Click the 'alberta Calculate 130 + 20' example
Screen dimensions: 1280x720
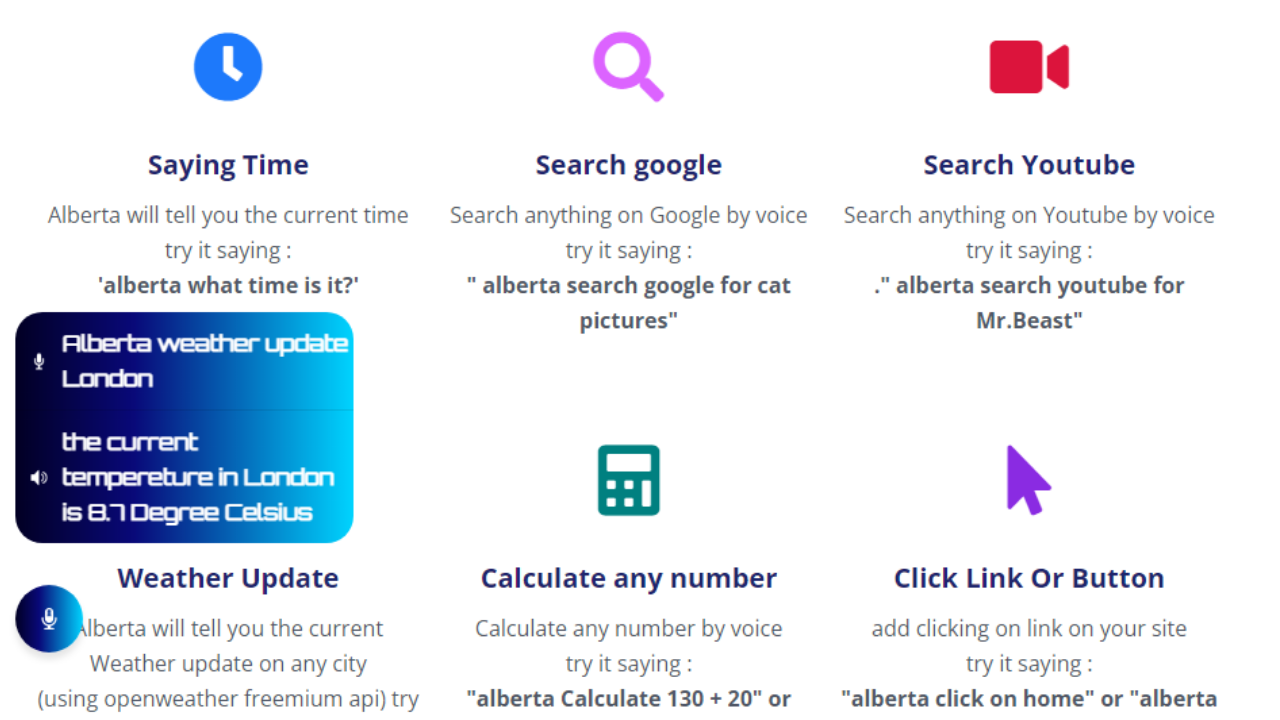[x=628, y=698]
